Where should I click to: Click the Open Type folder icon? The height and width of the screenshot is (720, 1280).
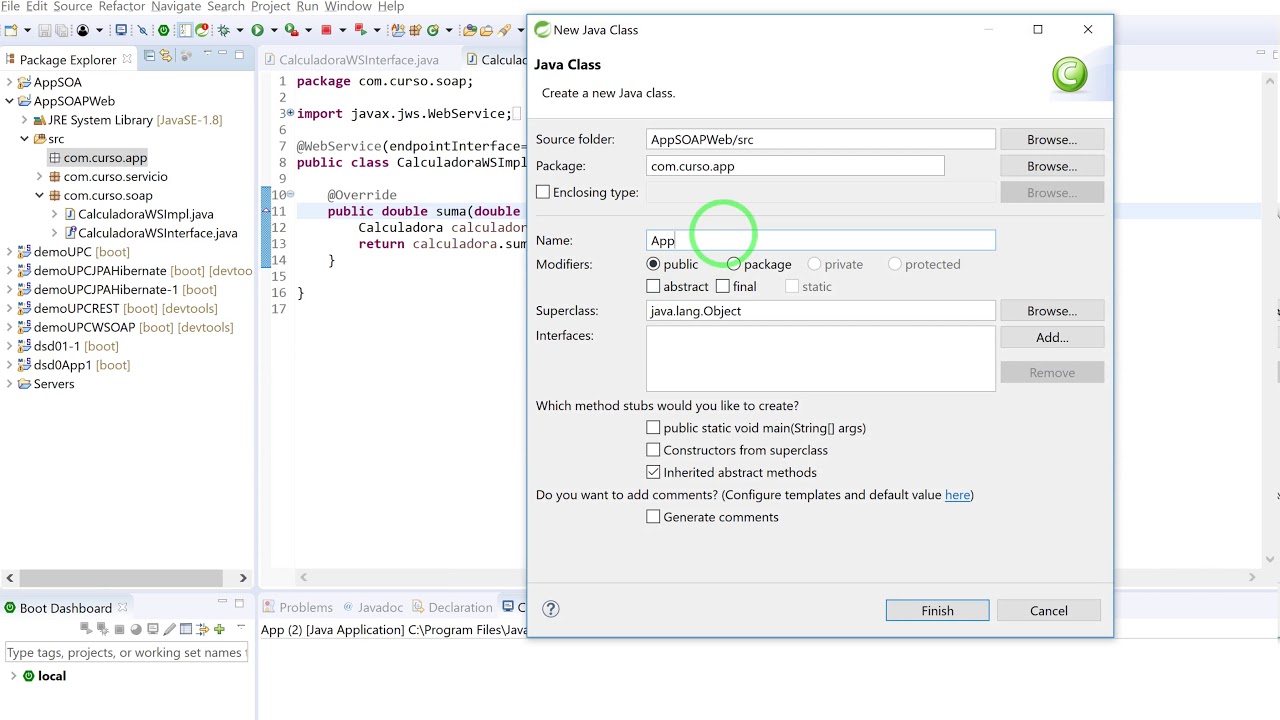(470, 30)
